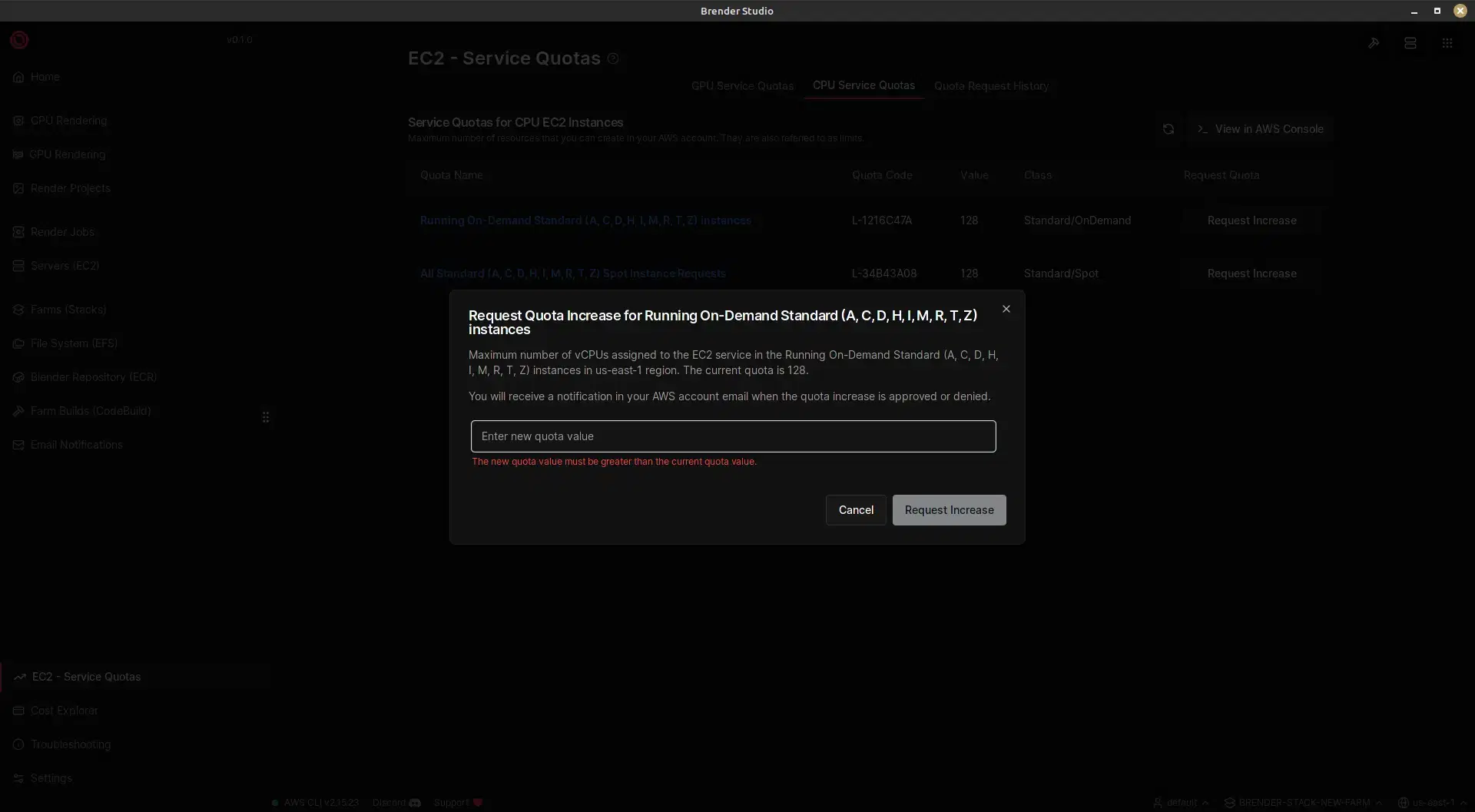Open the BRENDER-STACK-NEW-FARM stack dropdown
This screenshot has width=1475, height=812.
pos(1303,802)
